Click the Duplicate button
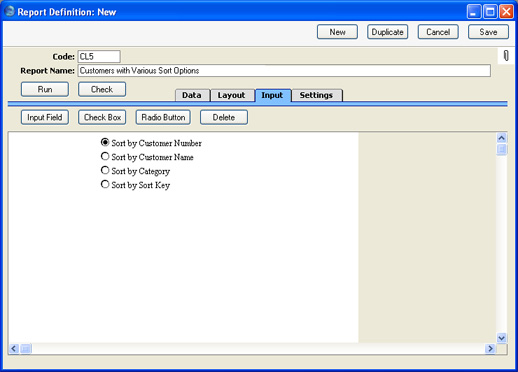The width and height of the screenshot is (518, 372). coord(388,32)
